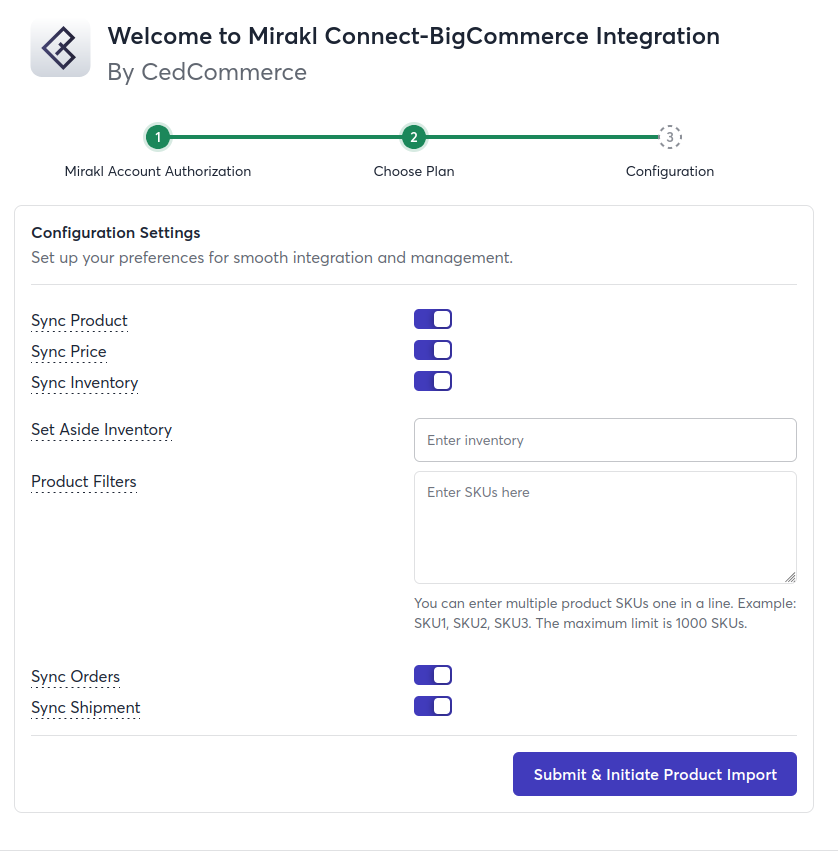The width and height of the screenshot is (838, 863).
Task: Click Submit & Initiate Product Import button
Action: click(655, 774)
